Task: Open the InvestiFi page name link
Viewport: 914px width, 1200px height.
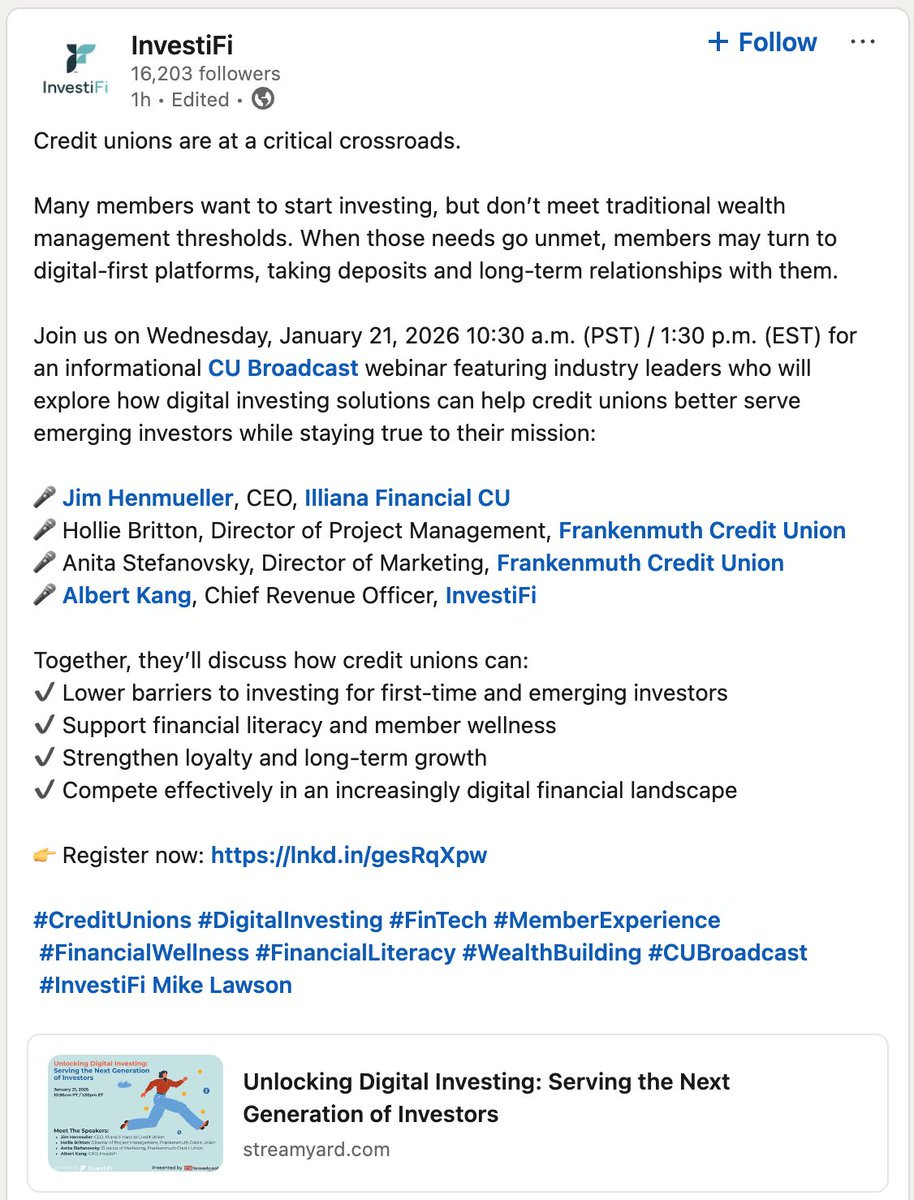Action: pyautogui.click(x=182, y=44)
